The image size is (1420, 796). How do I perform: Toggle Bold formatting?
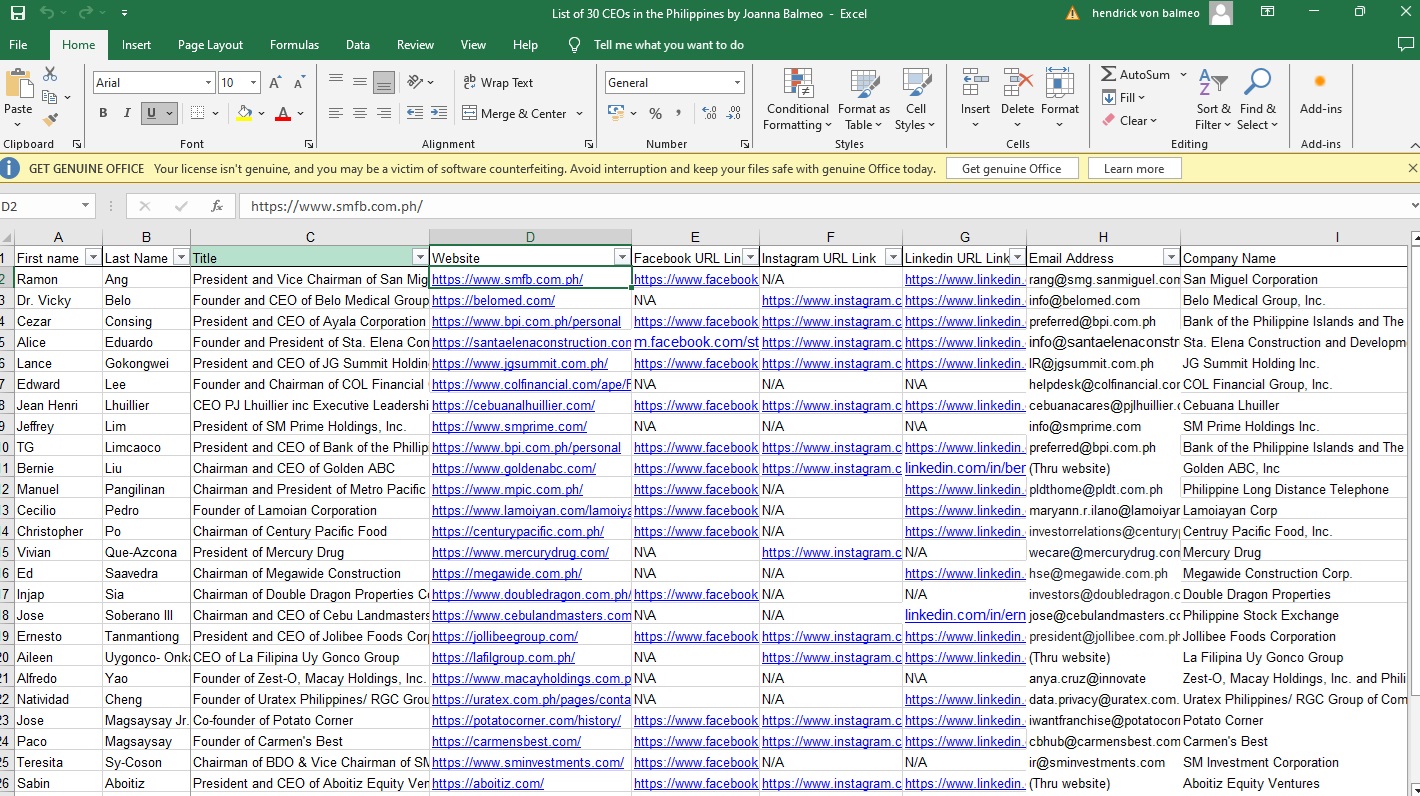(x=103, y=113)
